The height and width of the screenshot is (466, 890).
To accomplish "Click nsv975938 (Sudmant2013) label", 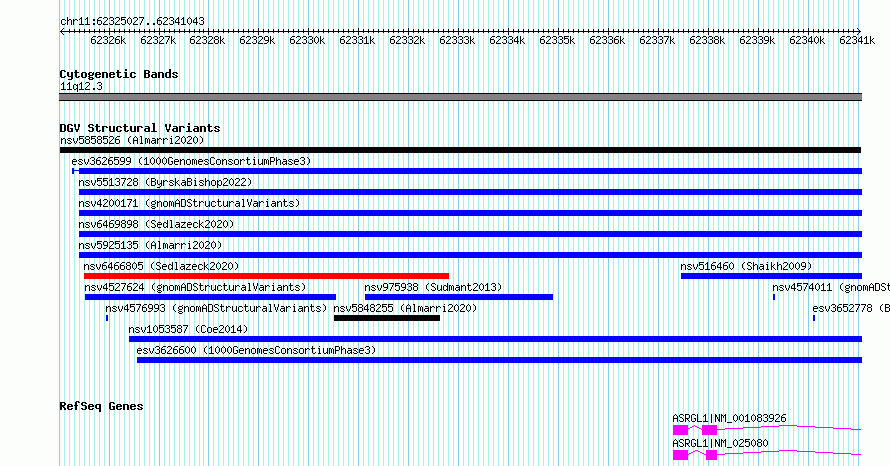I will coord(433,287).
